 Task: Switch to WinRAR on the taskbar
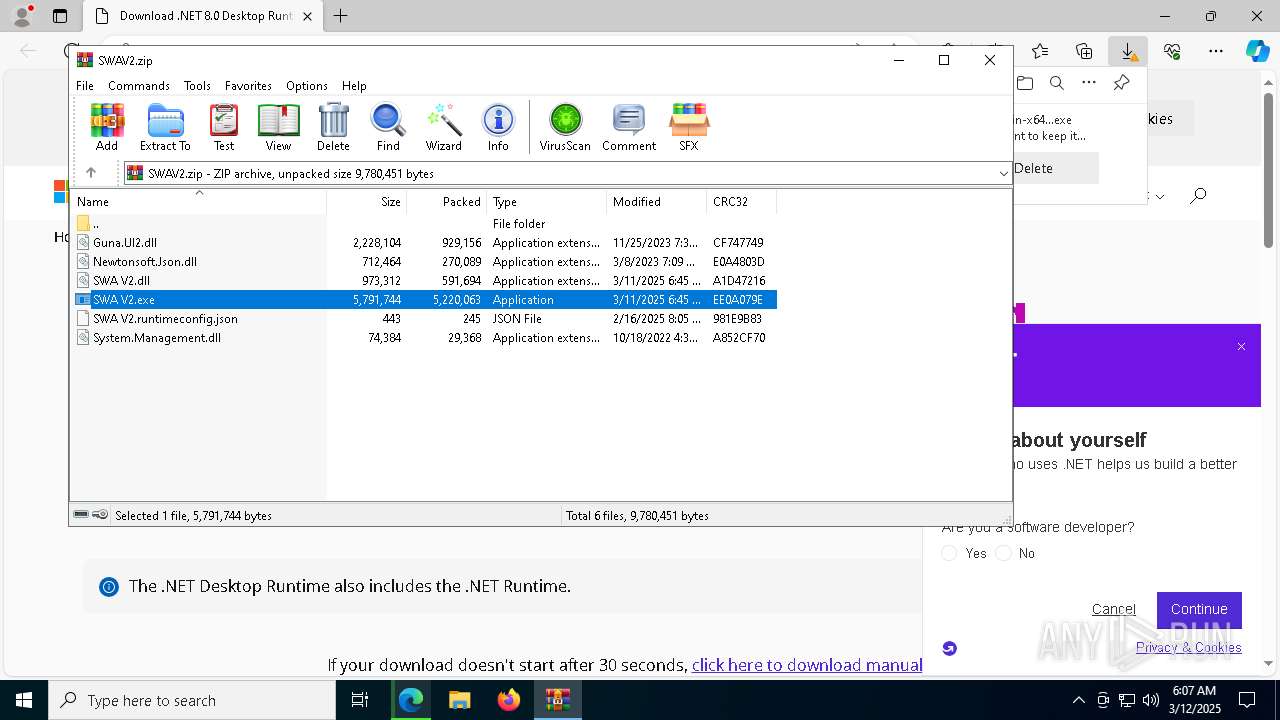point(558,700)
